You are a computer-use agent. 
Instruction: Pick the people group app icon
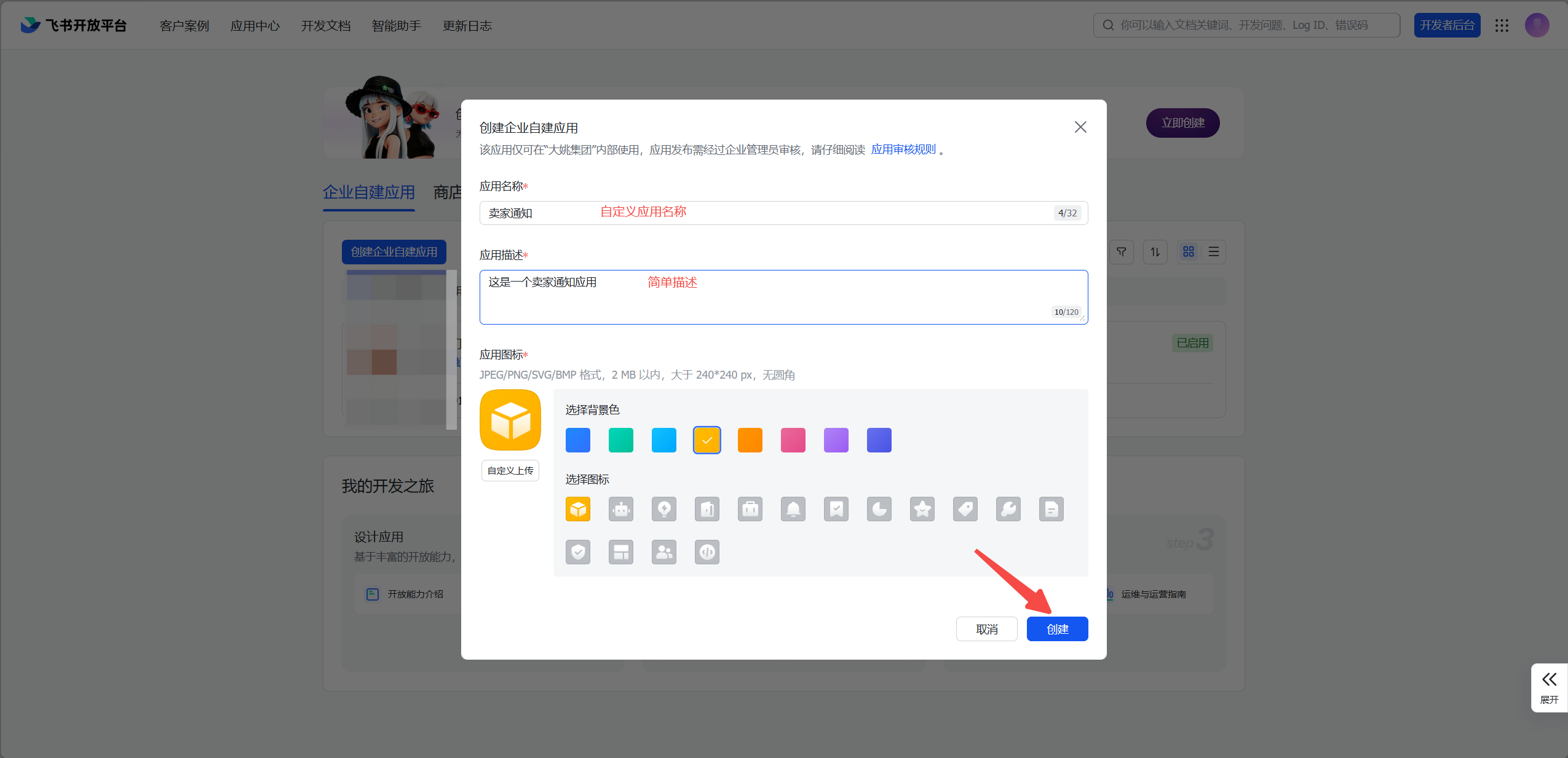click(x=664, y=552)
